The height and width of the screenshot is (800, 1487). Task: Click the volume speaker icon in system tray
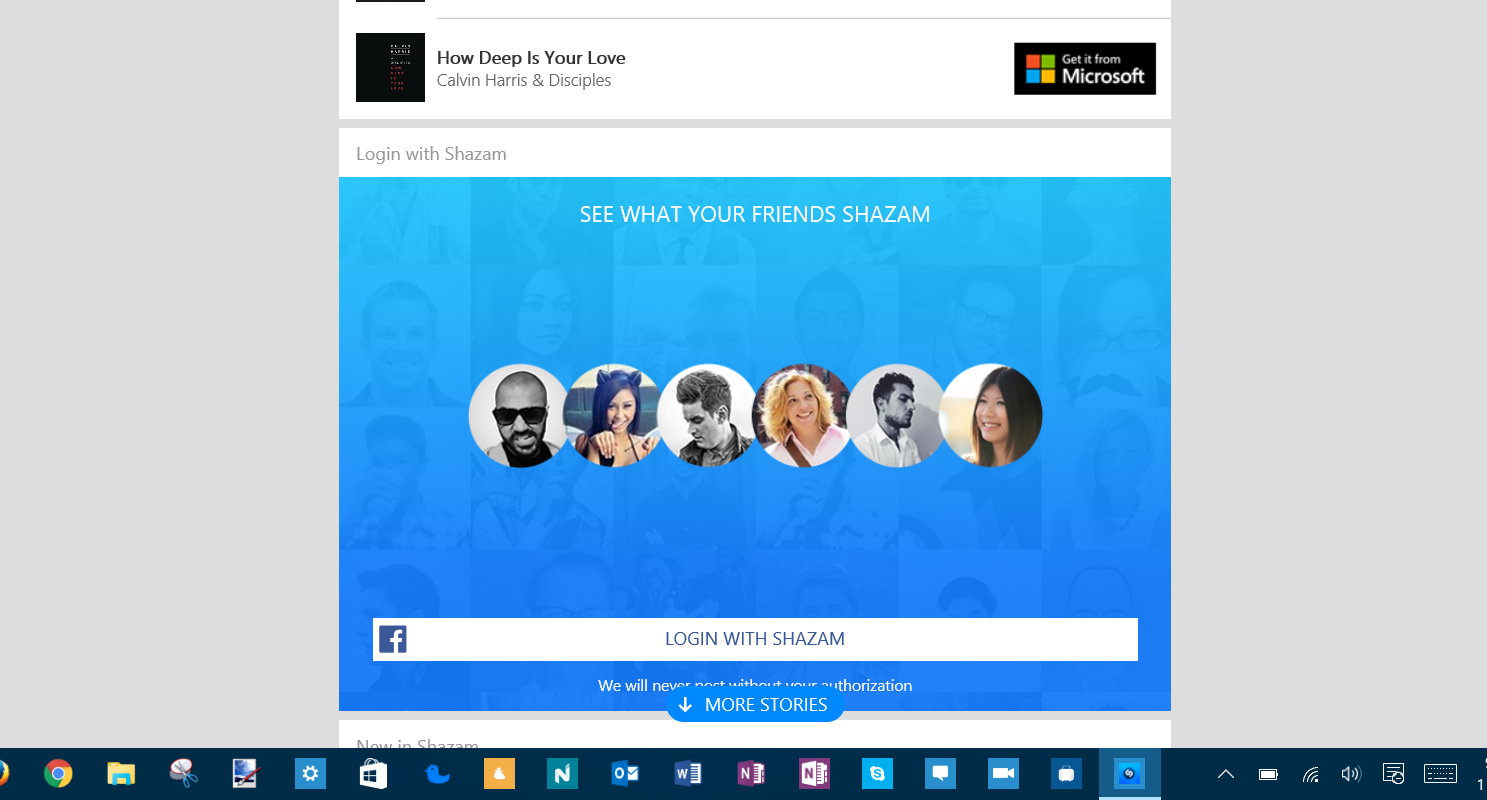pyautogui.click(x=1351, y=774)
